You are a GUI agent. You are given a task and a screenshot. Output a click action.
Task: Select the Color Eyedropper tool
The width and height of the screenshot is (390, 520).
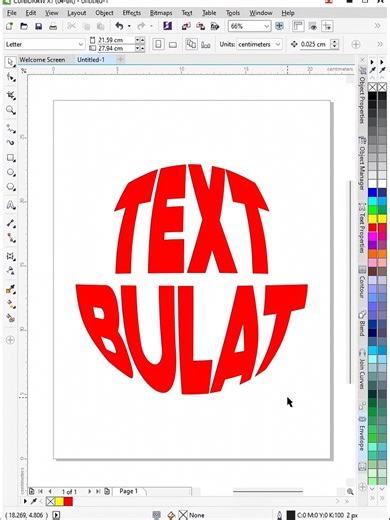[x=11, y=289]
